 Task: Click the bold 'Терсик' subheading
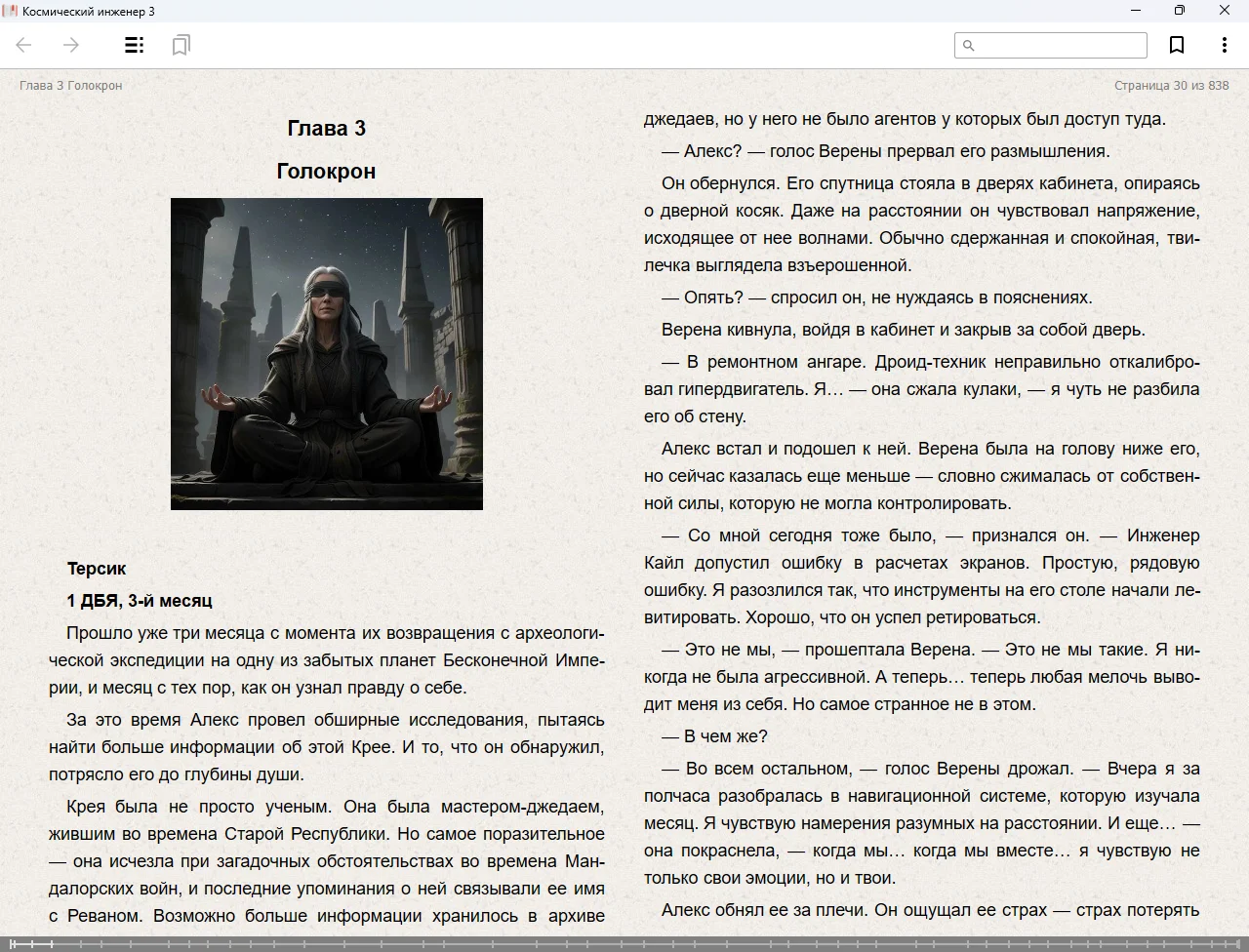(x=97, y=569)
